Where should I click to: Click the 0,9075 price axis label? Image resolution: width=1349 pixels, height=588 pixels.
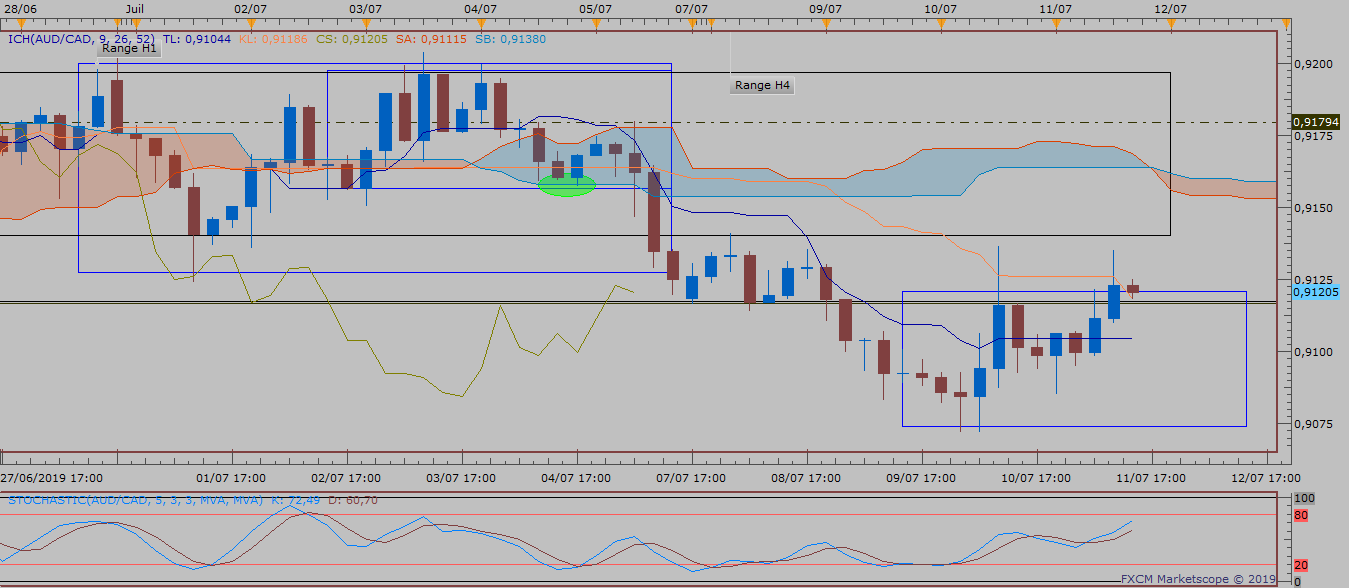(1312, 423)
